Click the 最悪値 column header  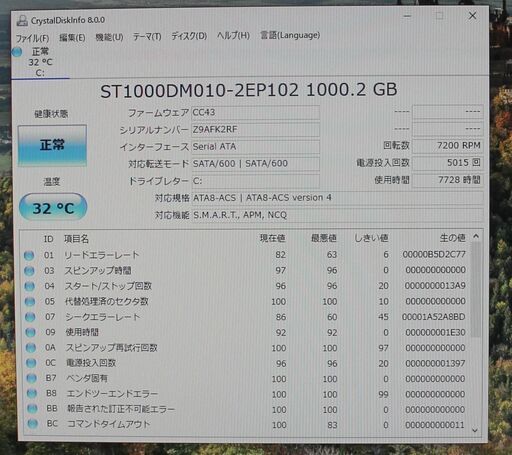(x=324, y=238)
